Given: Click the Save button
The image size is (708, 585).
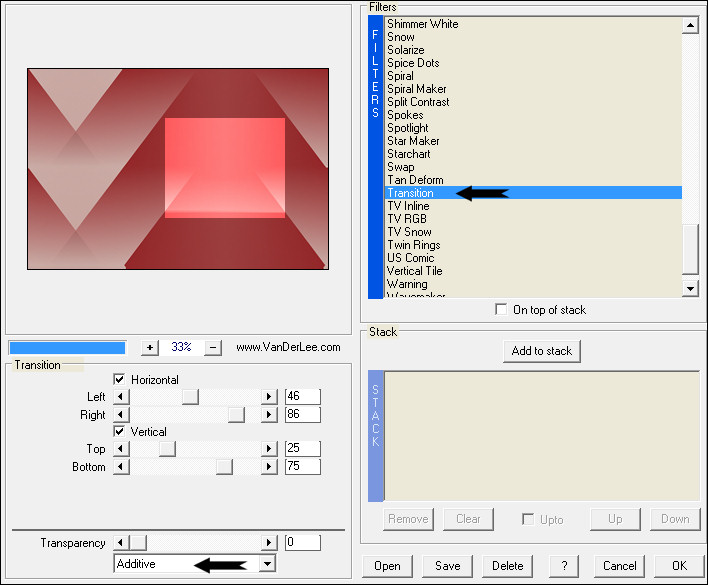Looking at the screenshot, I should click(x=447, y=566).
